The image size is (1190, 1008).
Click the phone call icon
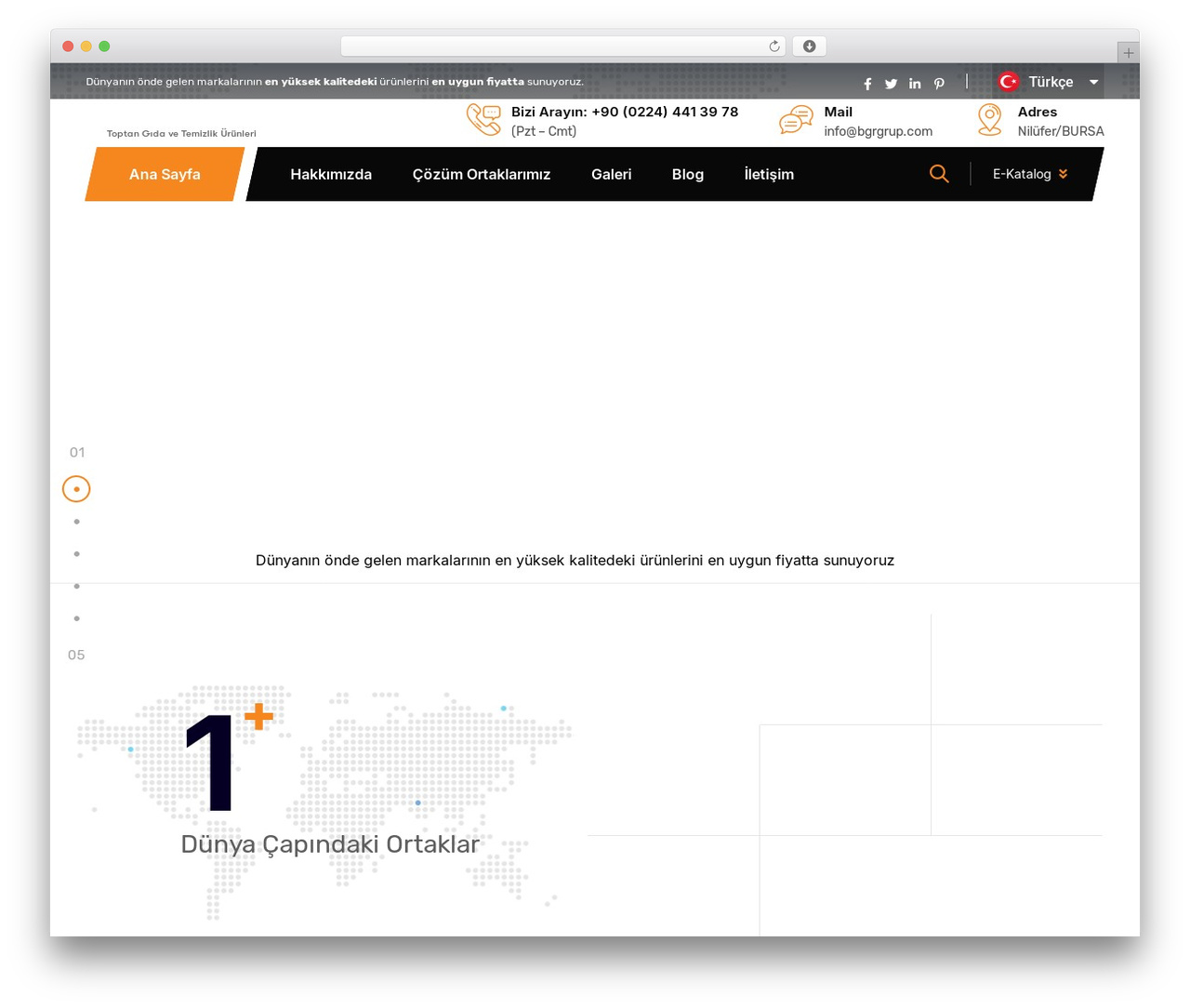tap(483, 120)
